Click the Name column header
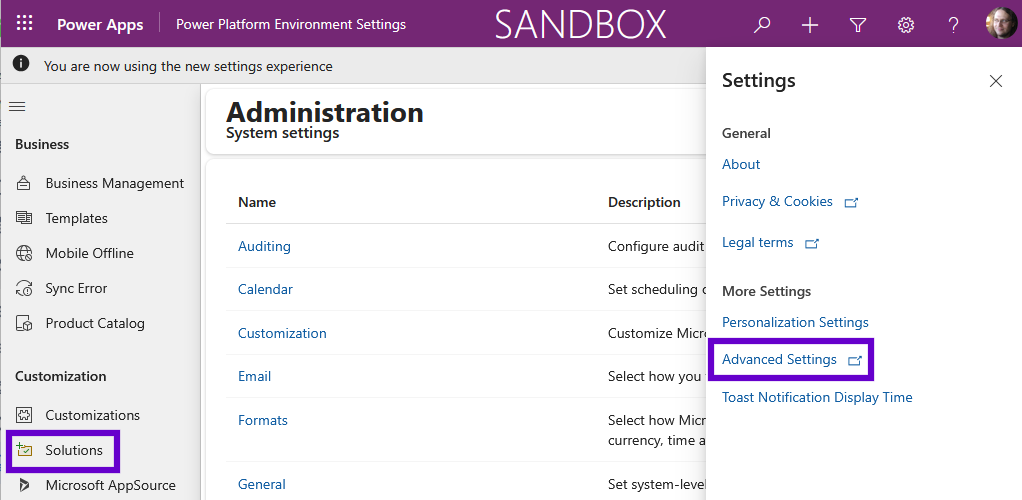Viewport: 1022px width, 500px height. pos(257,202)
